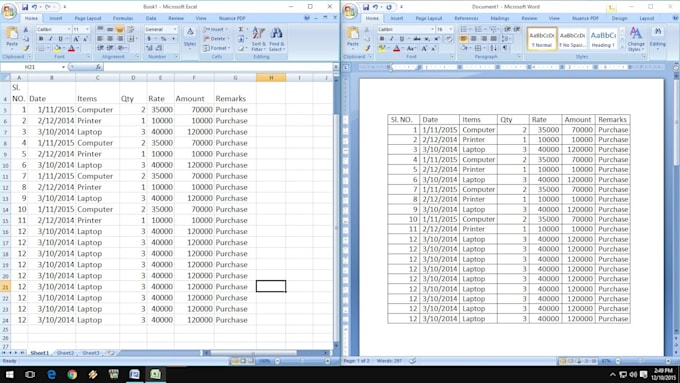Toggle Bold in Word Font group

382,39
